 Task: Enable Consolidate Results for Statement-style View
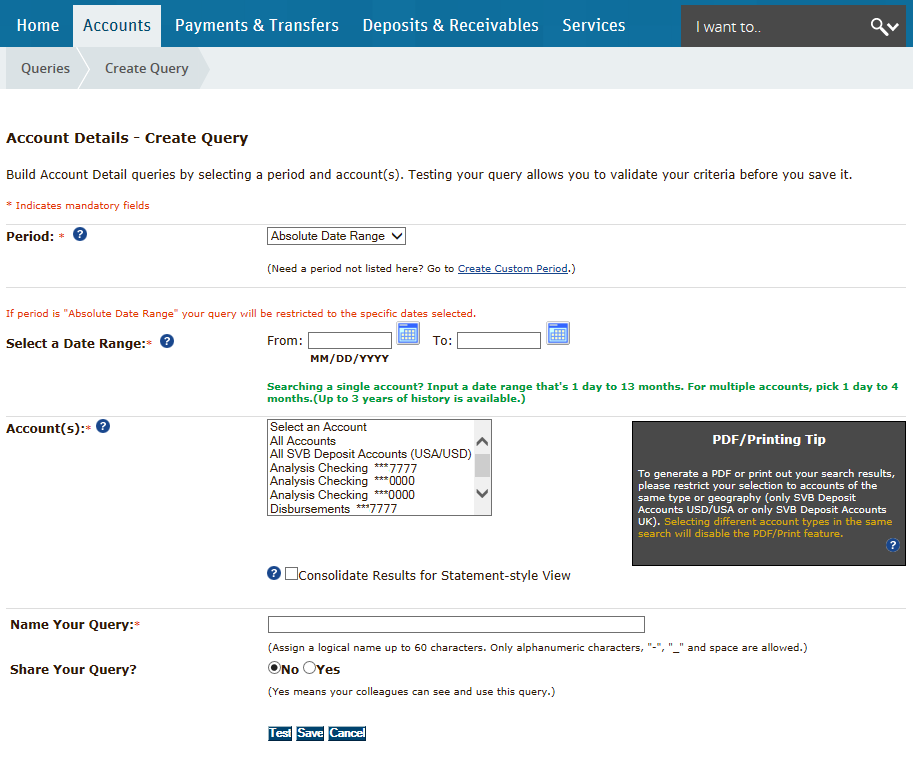(292, 574)
